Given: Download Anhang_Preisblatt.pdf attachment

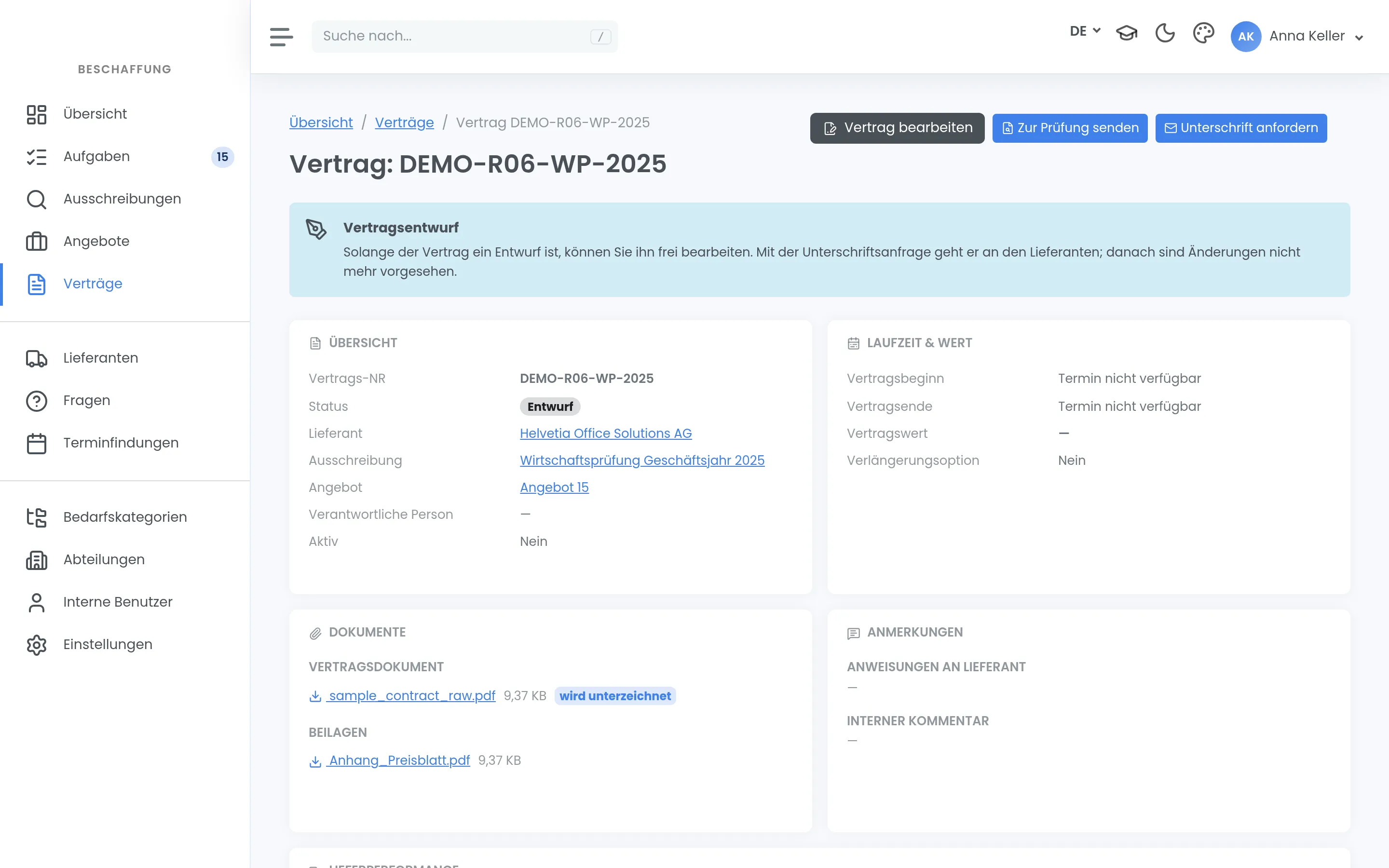Looking at the screenshot, I should pos(399,760).
